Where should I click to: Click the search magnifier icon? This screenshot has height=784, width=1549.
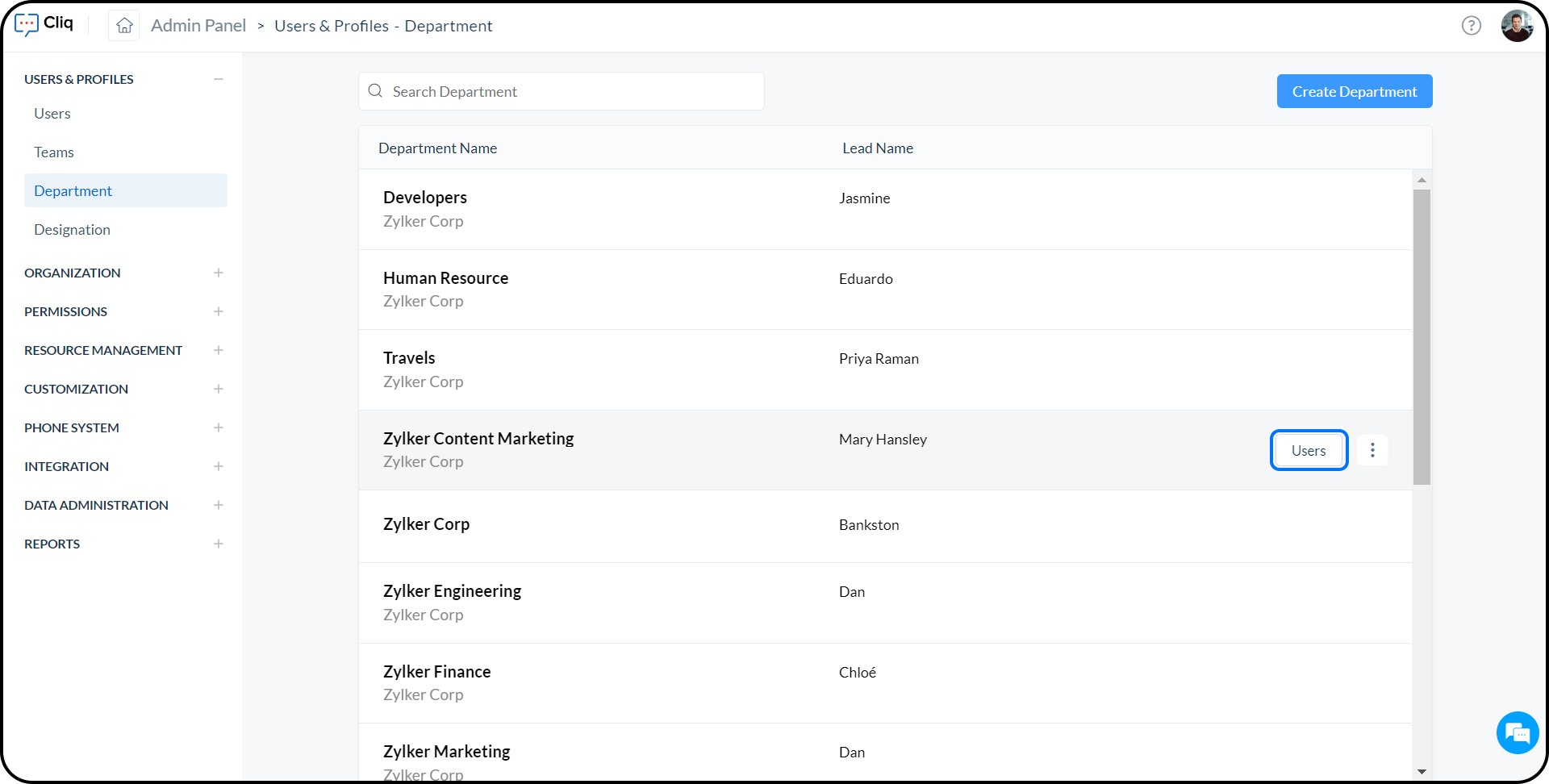click(x=375, y=91)
